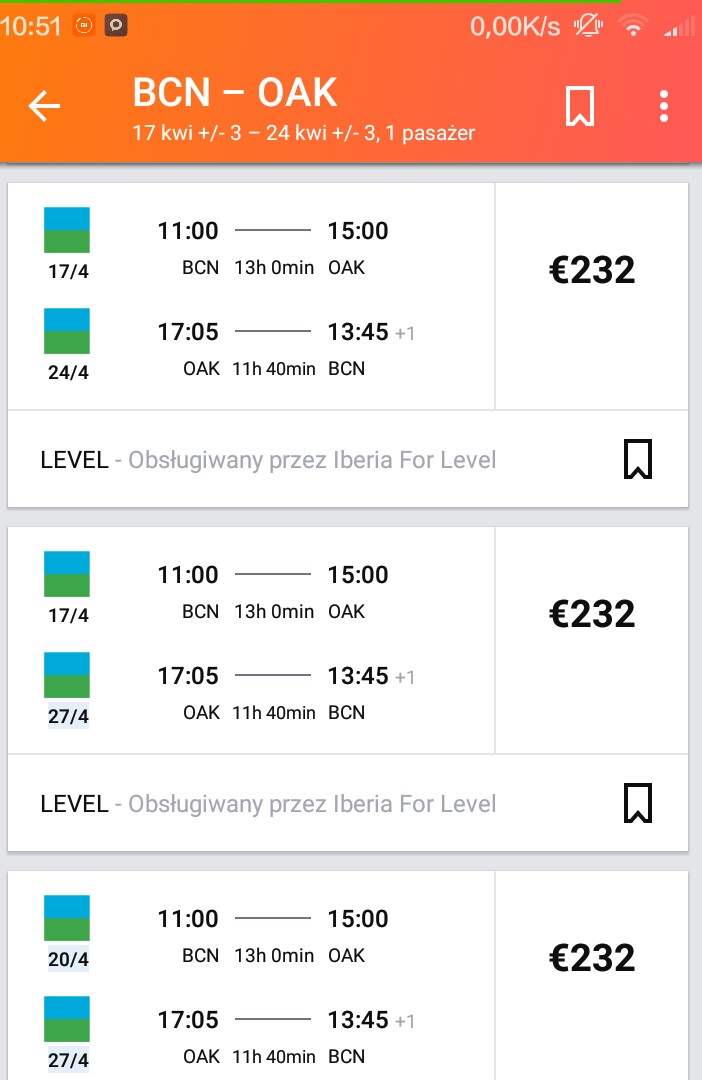This screenshot has height=1080, width=702.
Task: Bookmark the first LEVEL flight (17/4–24/4)
Action: coord(638,459)
